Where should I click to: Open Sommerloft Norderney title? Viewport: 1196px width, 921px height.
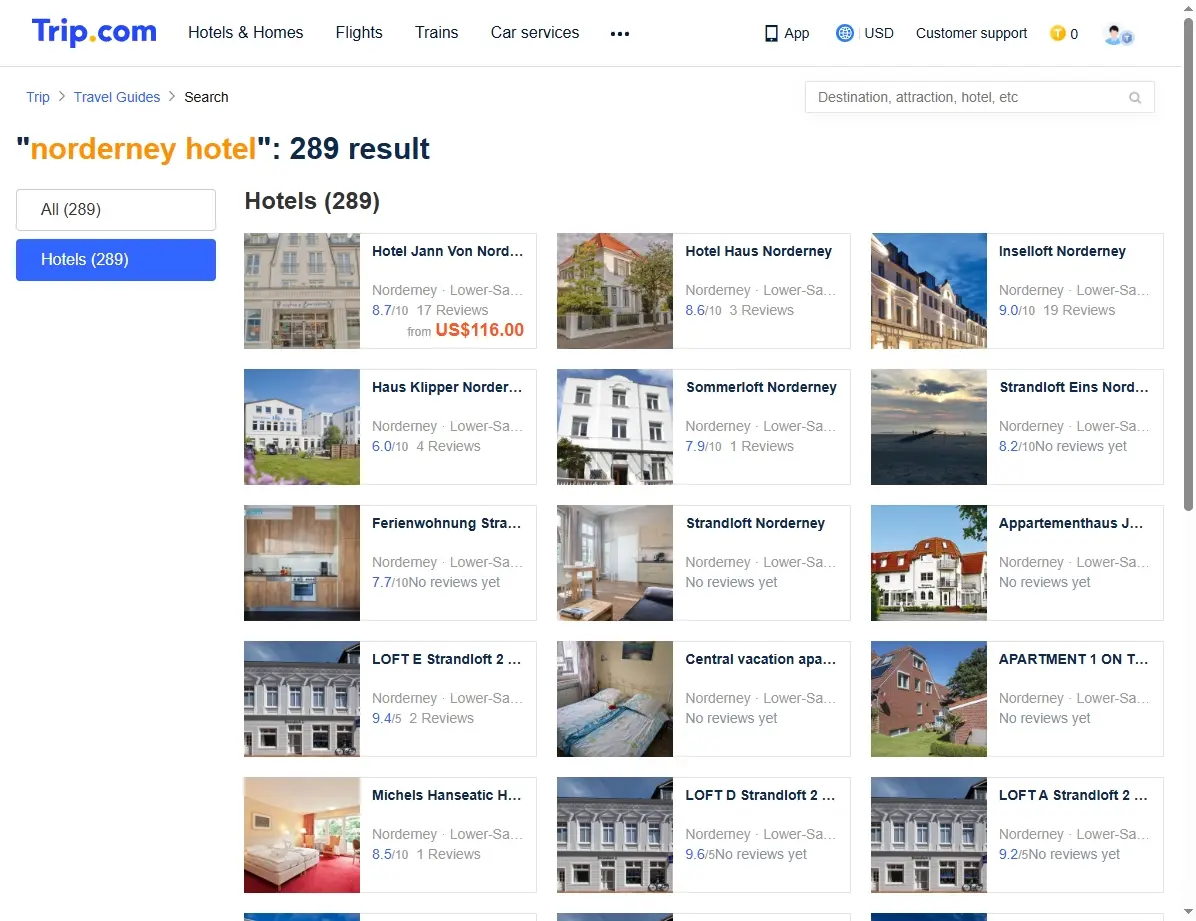[760, 387]
